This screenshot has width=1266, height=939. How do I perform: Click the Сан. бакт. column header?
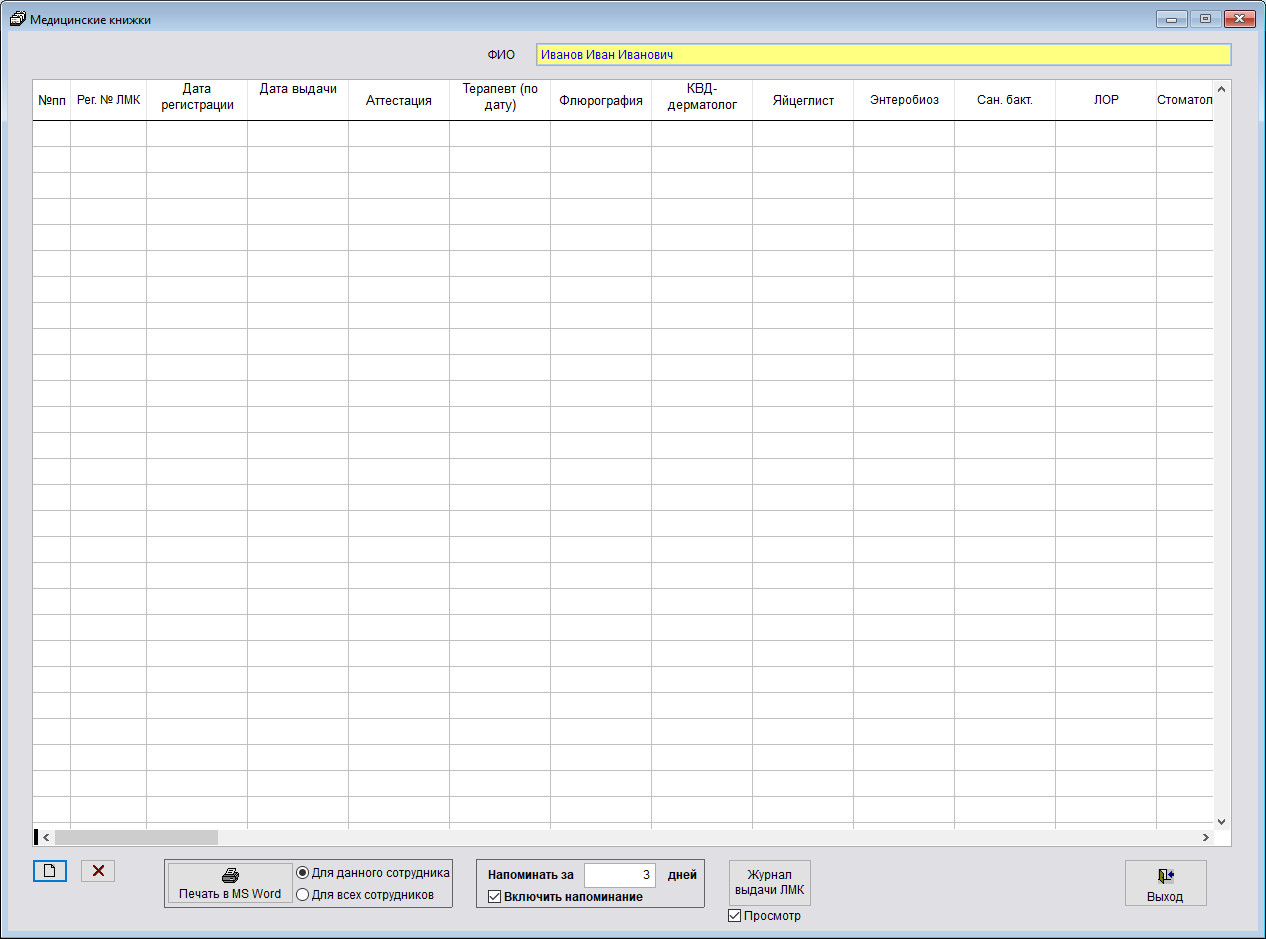pyautogui.click(x=1005, y=101)
